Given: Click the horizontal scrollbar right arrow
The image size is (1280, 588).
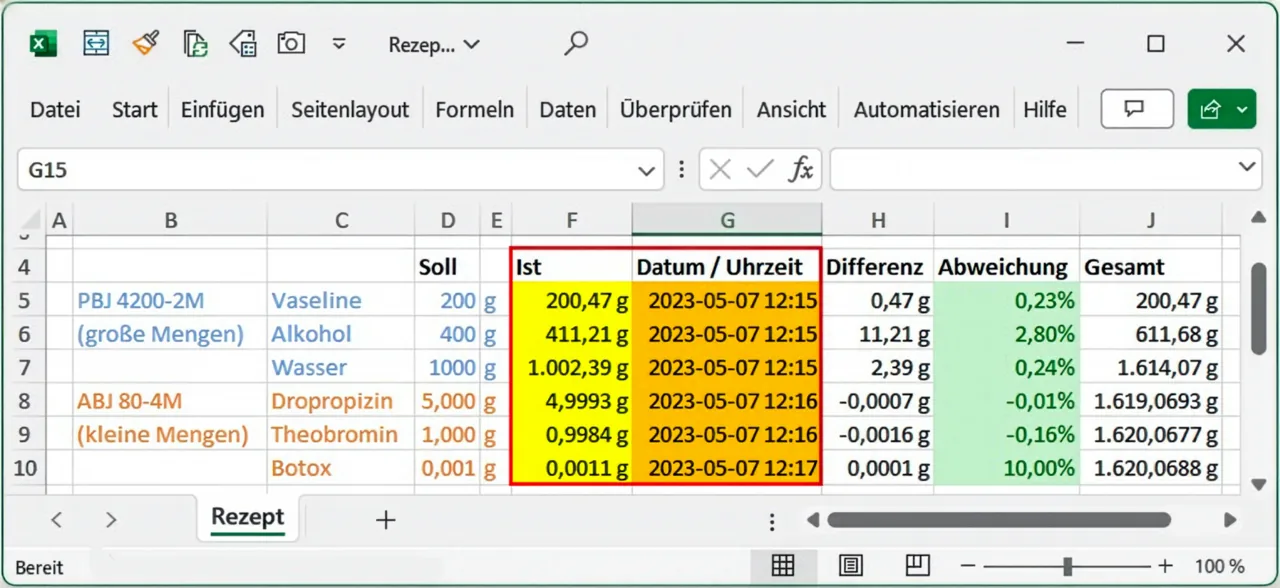Looking at the screenshot, I should 1231,520.
